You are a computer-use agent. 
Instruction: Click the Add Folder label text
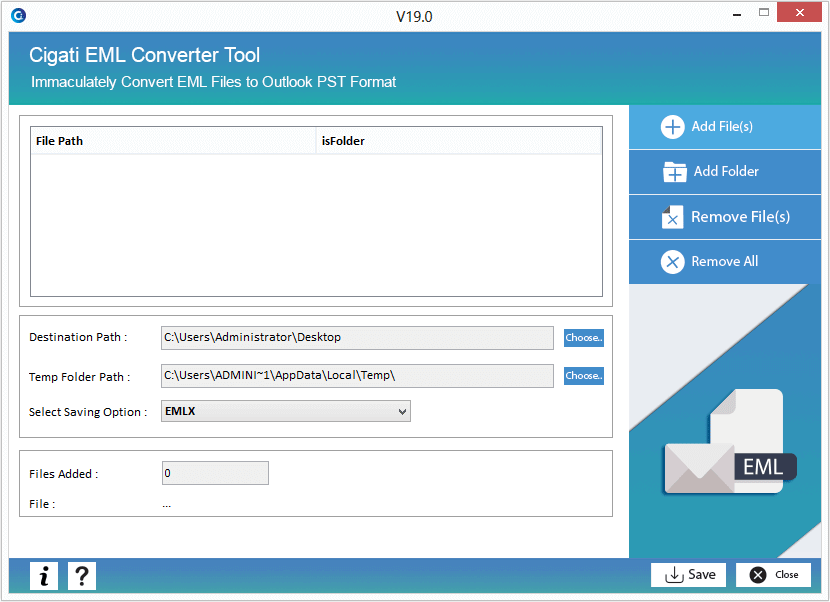726,172
